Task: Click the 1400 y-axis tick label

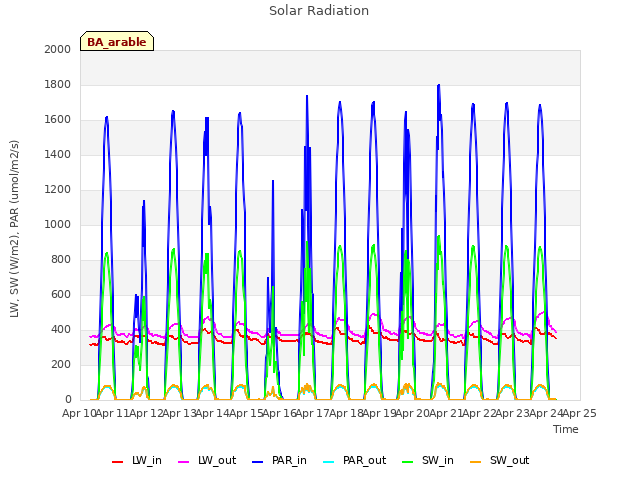Action: pos(58,154)
